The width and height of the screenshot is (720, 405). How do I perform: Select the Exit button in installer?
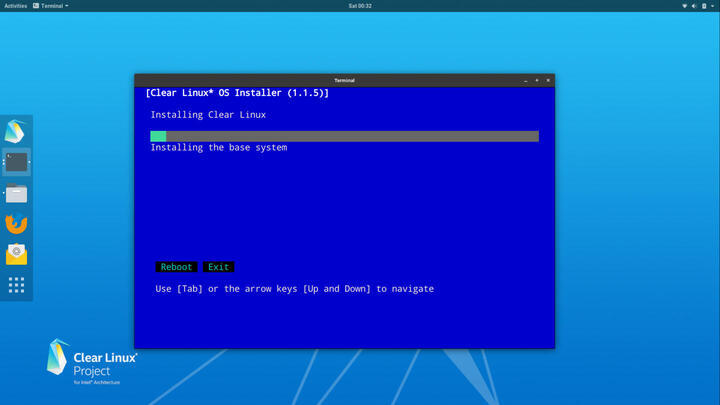pos(219,267)
